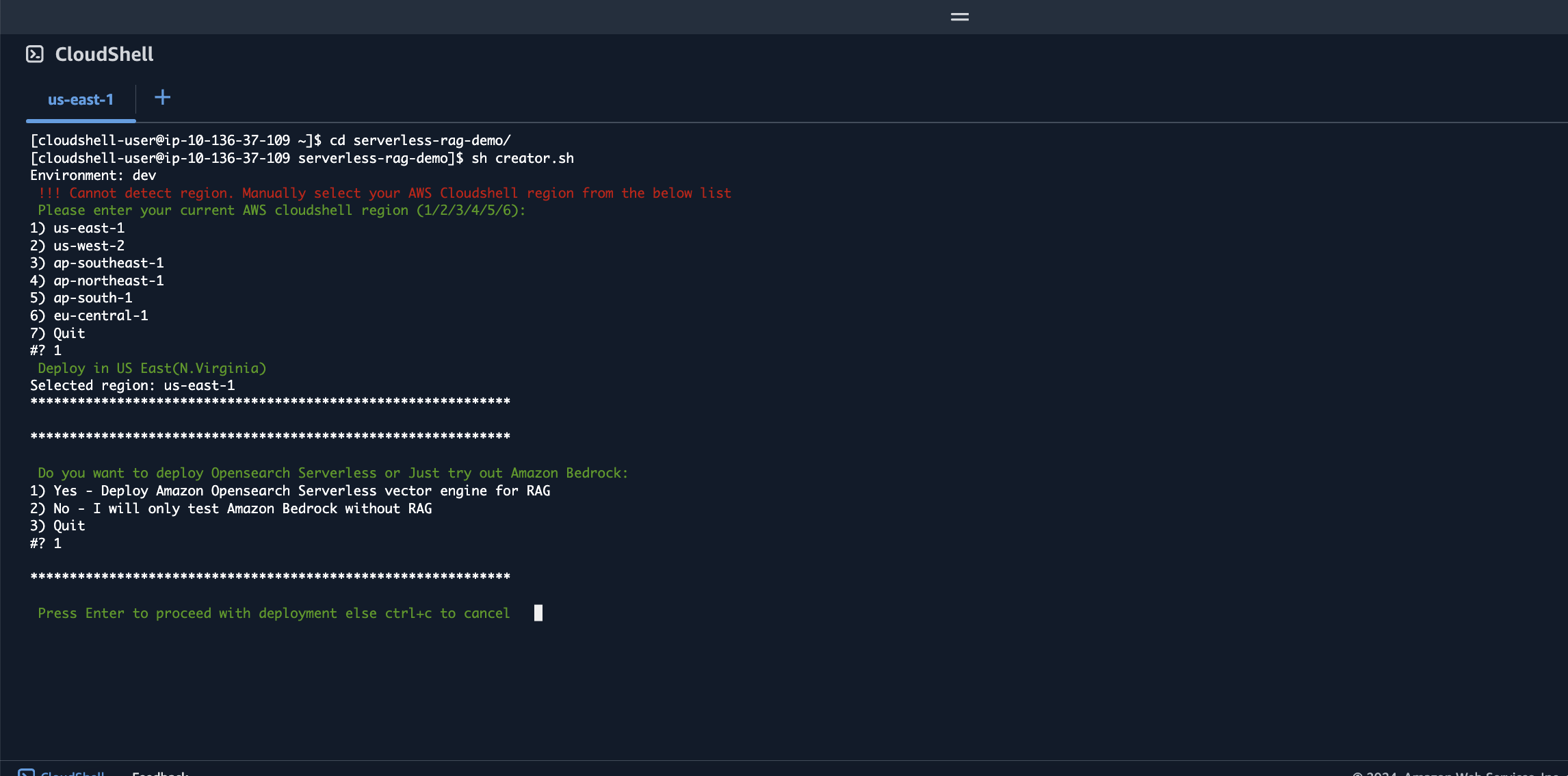The width and height of the screenshot is (1568, 776).
Task: Click the red 'Cannot detect region' warning text
Action: click(384, 194)
